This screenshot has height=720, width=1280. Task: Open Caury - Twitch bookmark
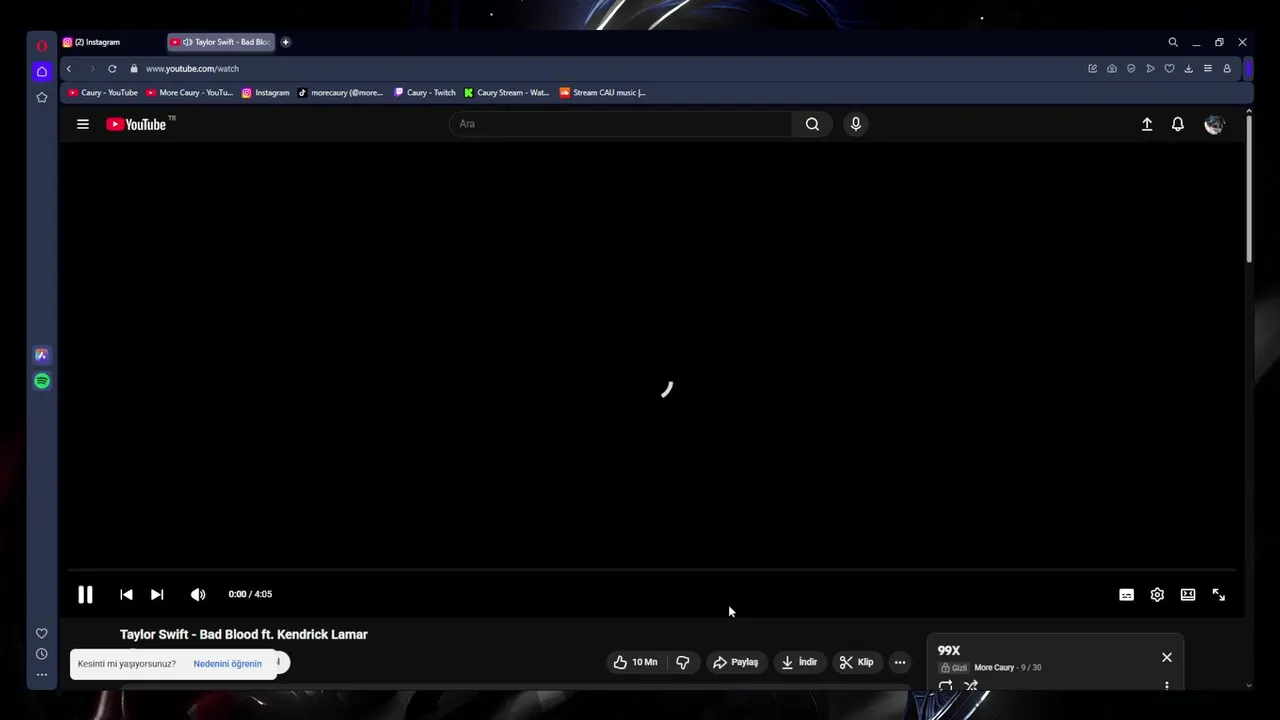[424, 93]
